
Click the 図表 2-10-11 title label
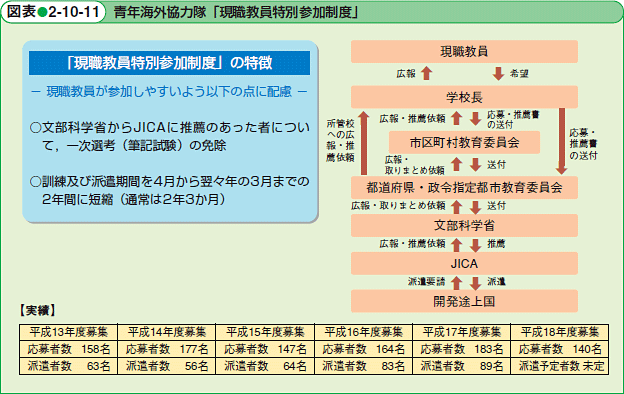pos(53,12)
